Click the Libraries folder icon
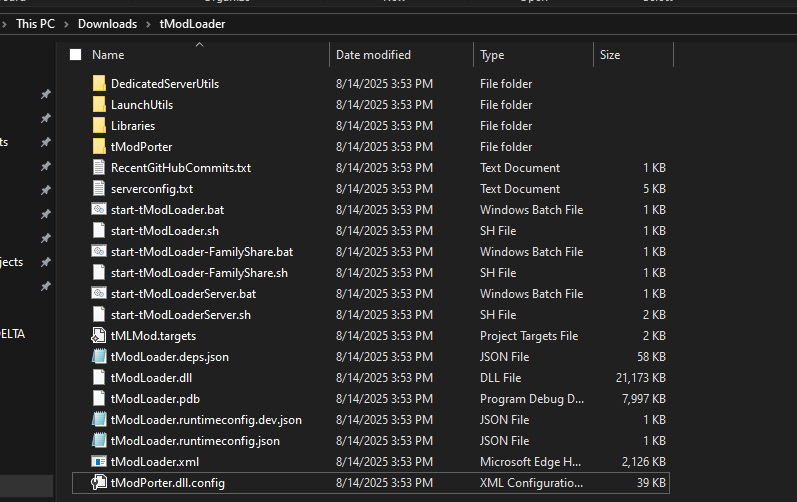 [x=99, y=126]
